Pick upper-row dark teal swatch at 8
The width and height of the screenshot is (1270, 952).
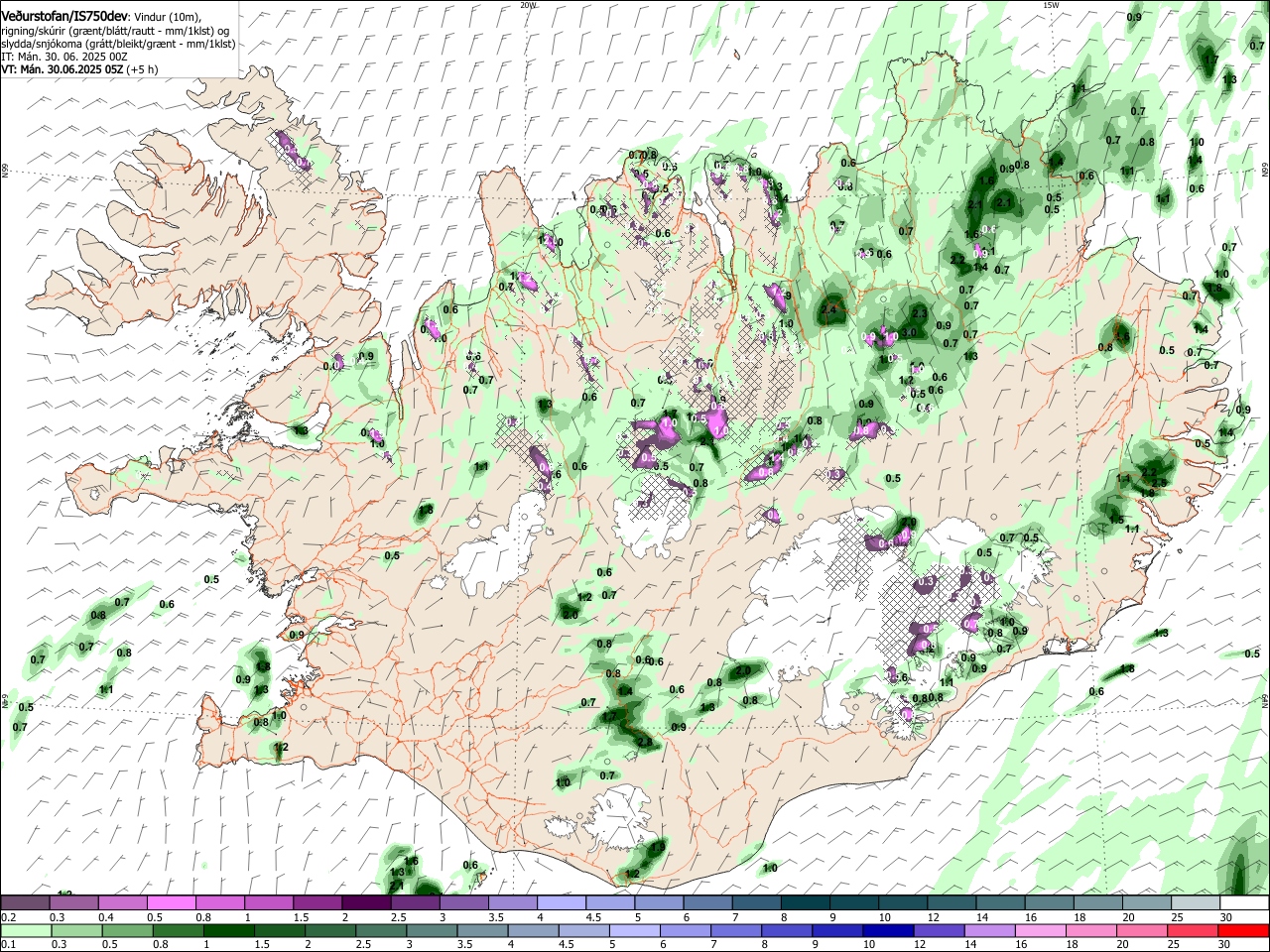point(805,903)
